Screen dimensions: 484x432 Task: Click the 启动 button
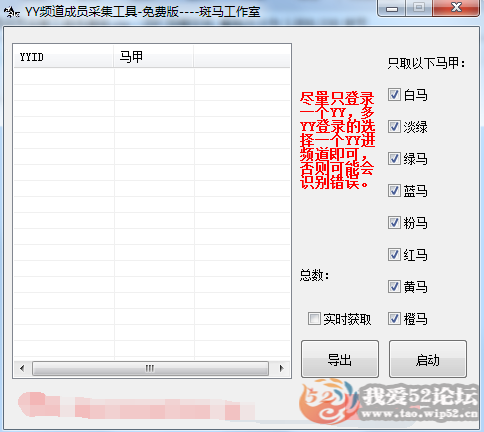coord(428,359)
